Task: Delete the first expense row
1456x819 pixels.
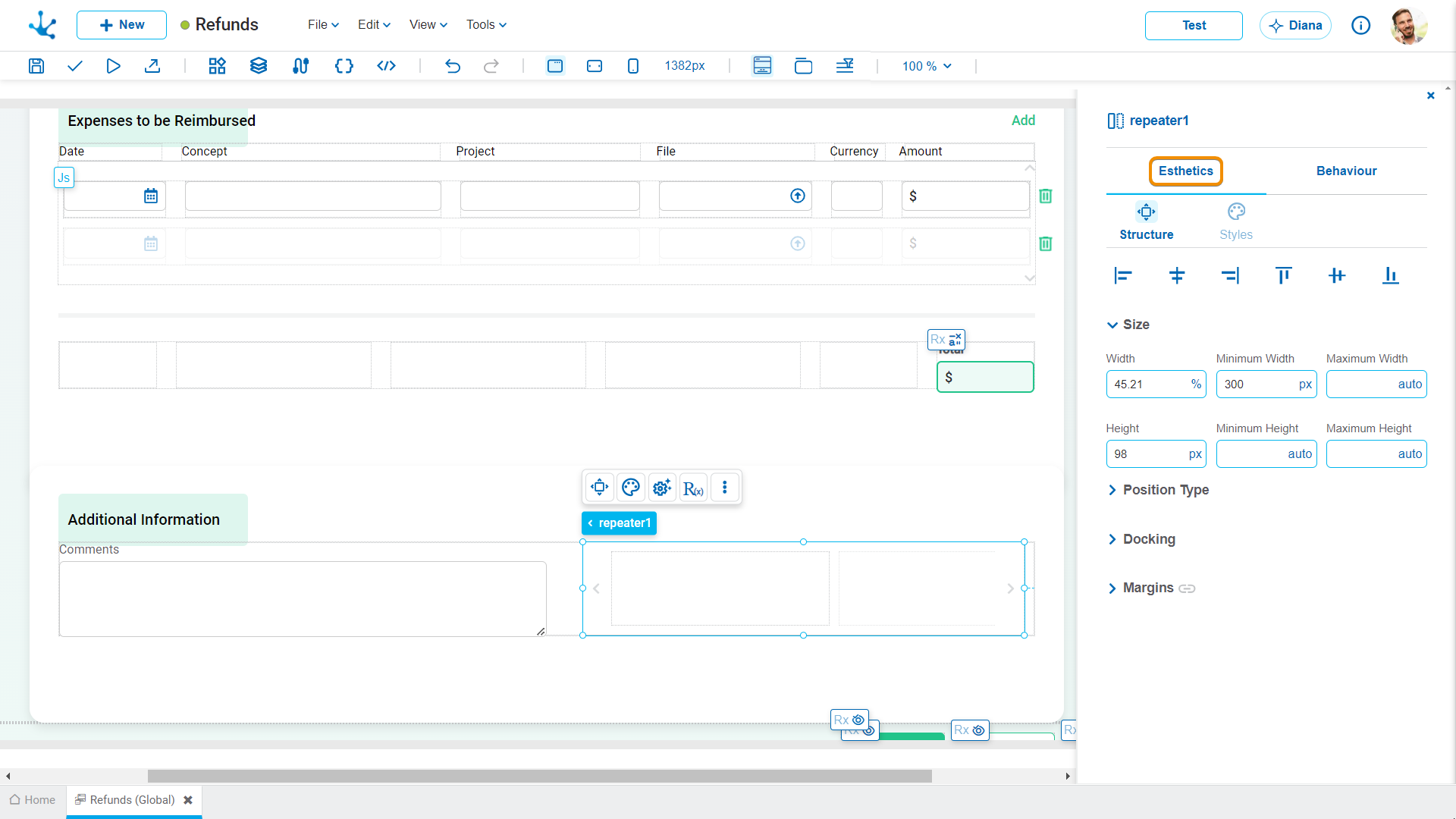Action: 1046,196
